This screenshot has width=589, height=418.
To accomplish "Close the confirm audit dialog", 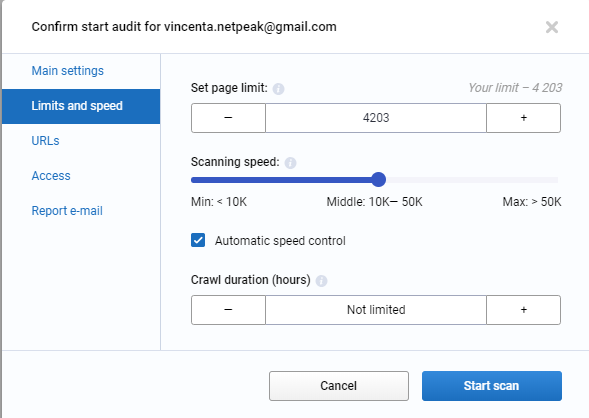I will pyautogui.click(x=552, y=27).
